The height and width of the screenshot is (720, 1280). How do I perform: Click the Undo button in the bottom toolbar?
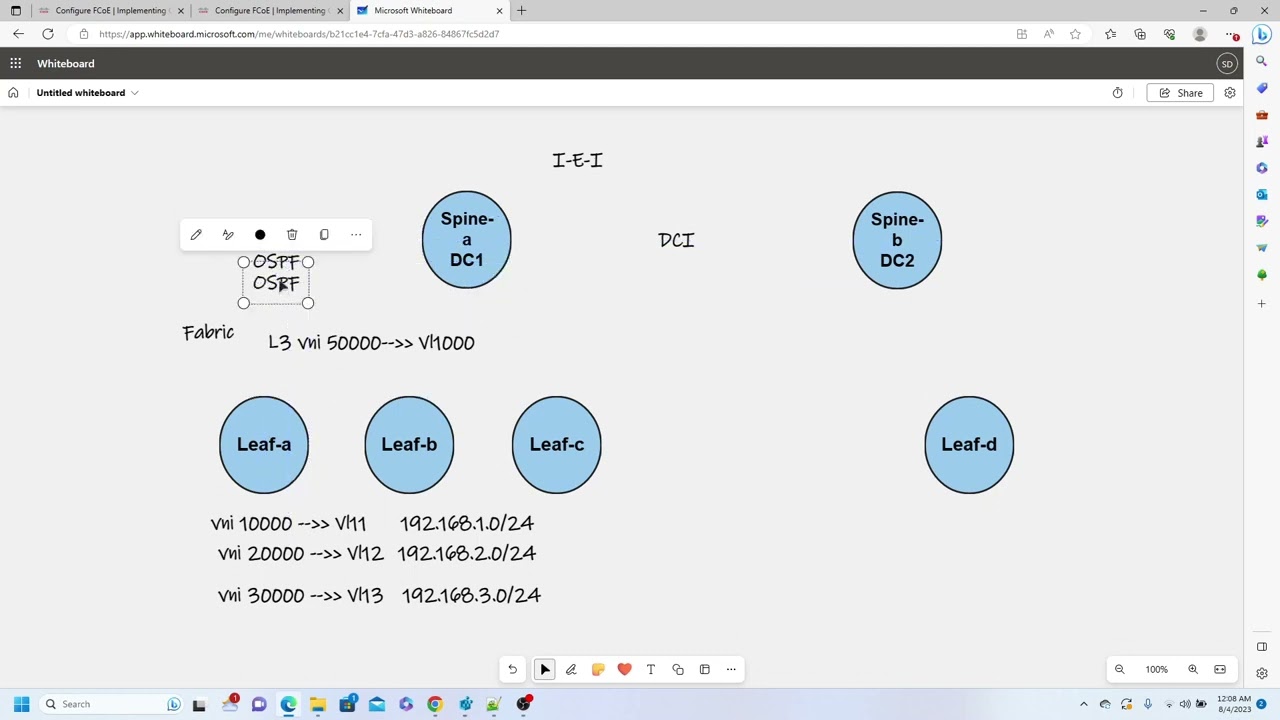[512, 670]
